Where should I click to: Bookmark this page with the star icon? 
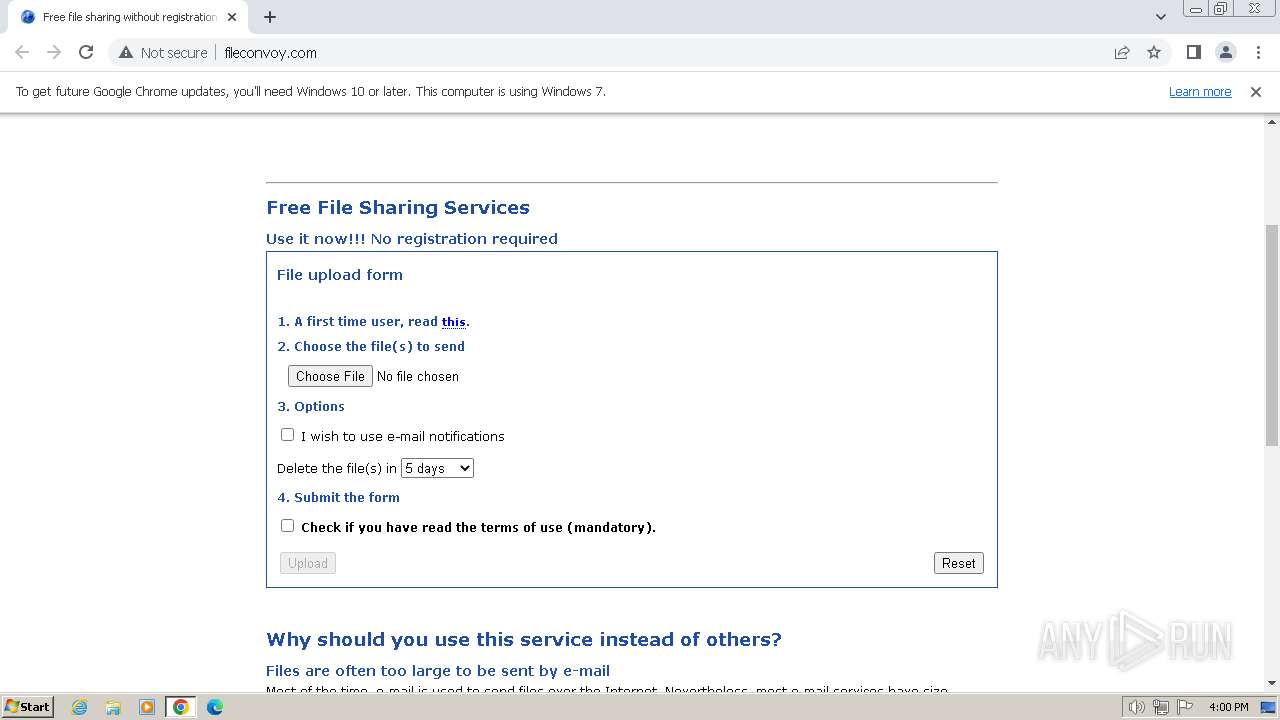tap(1154, 53)
